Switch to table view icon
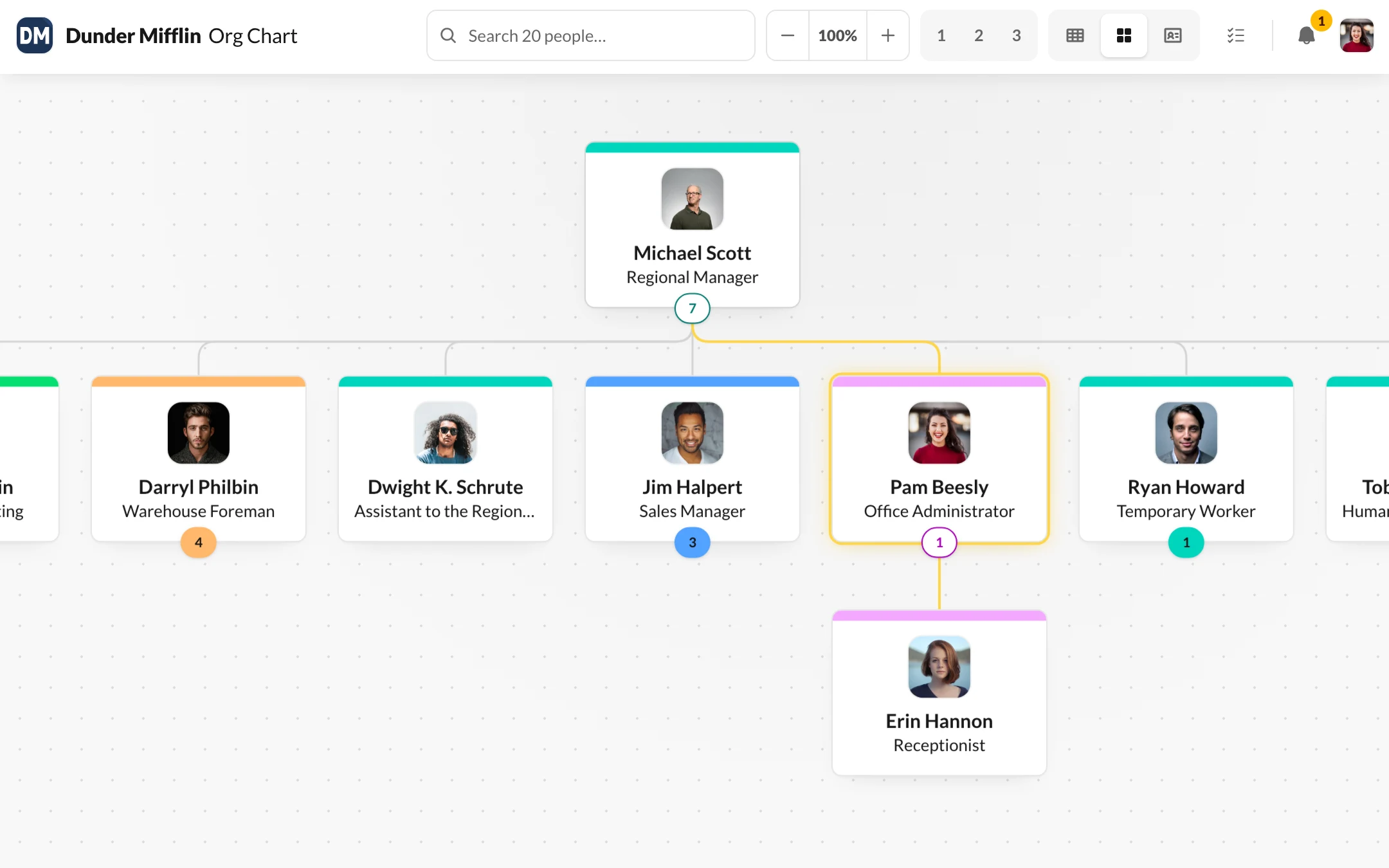 1075,35
